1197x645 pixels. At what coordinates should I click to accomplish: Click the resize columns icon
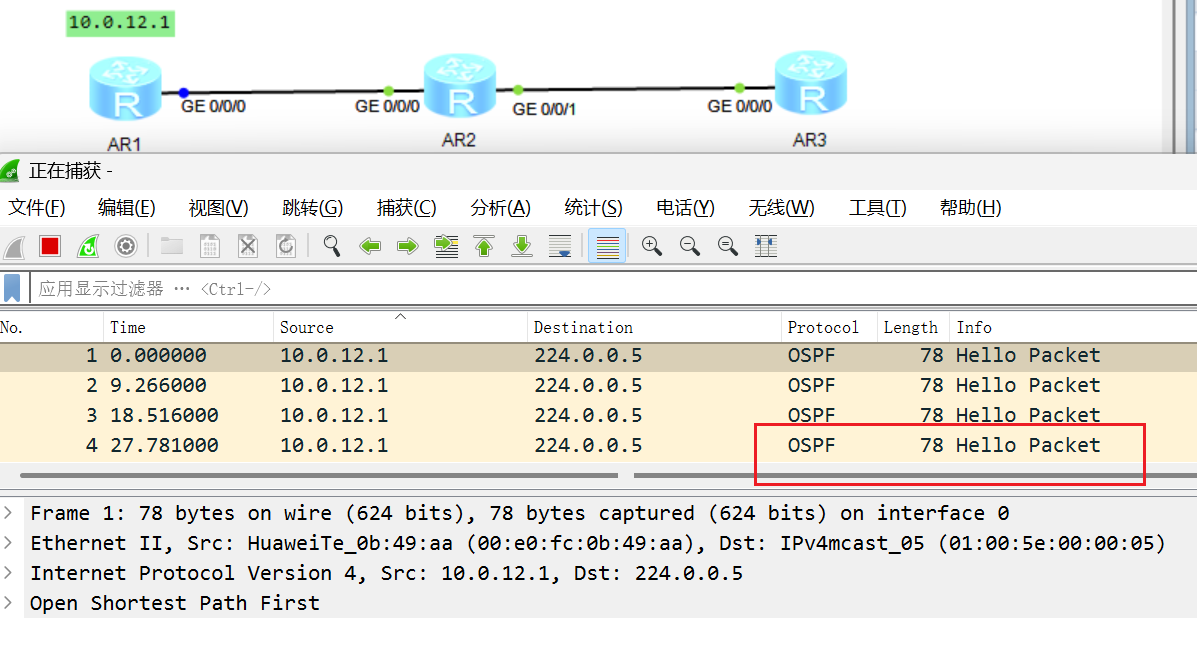pos(766,246)
